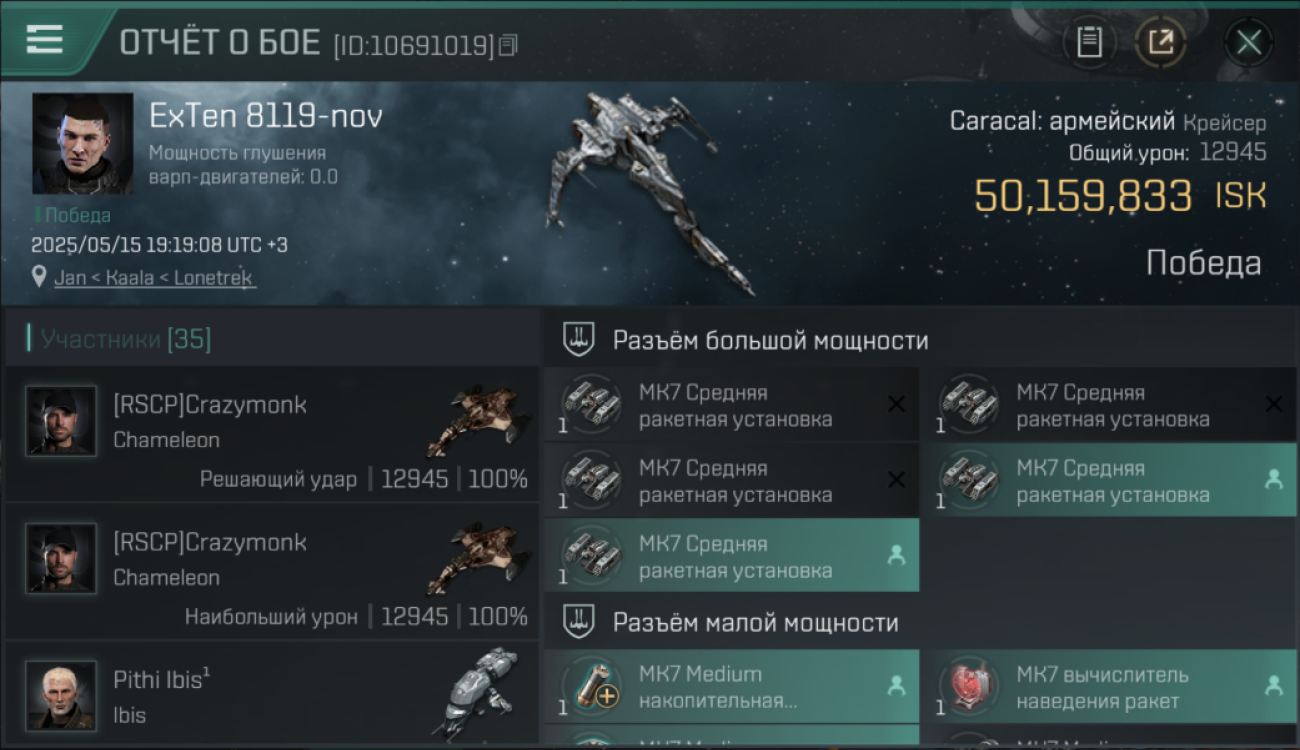Select first destroyed МК7 Средняя ракетная установка
This screenshot has height=750, width=1300.
point(731,405)
